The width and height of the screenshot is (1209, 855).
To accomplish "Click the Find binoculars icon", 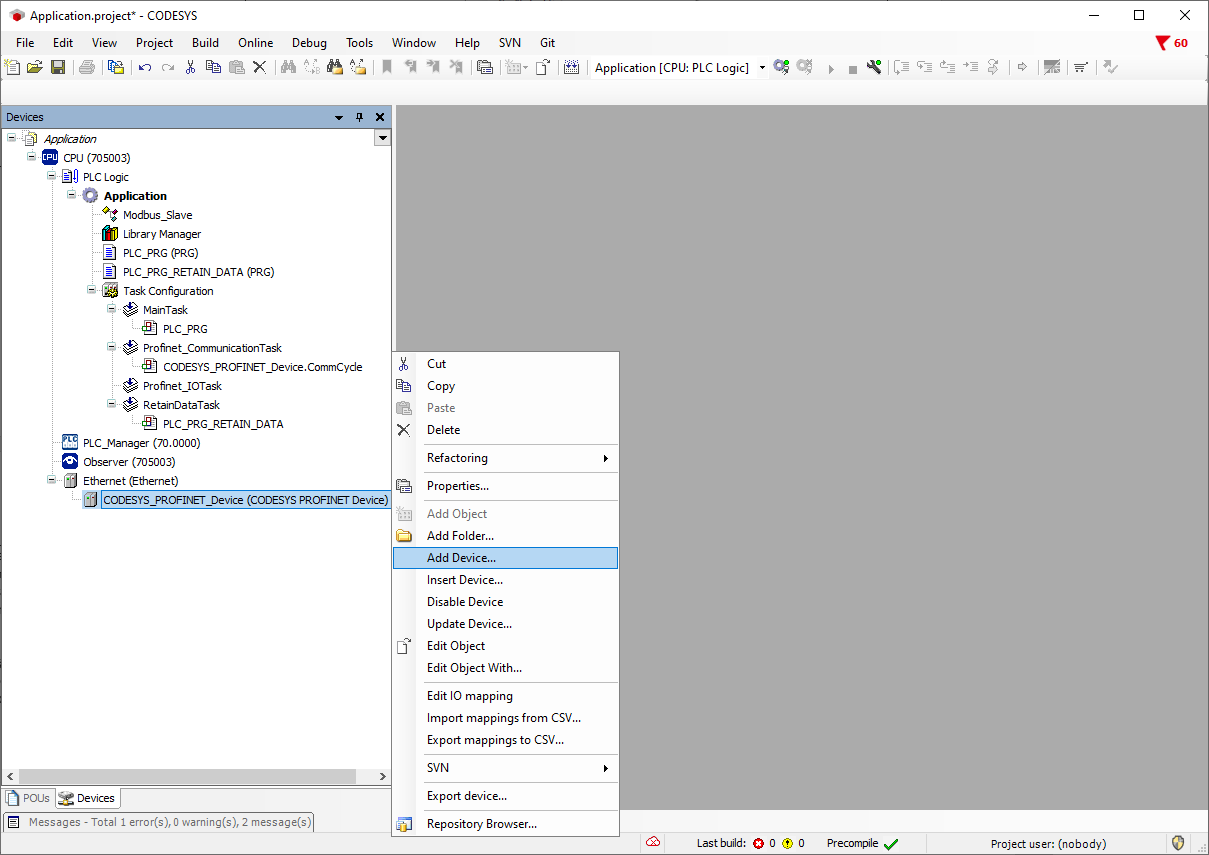I will tap(288, 67).
